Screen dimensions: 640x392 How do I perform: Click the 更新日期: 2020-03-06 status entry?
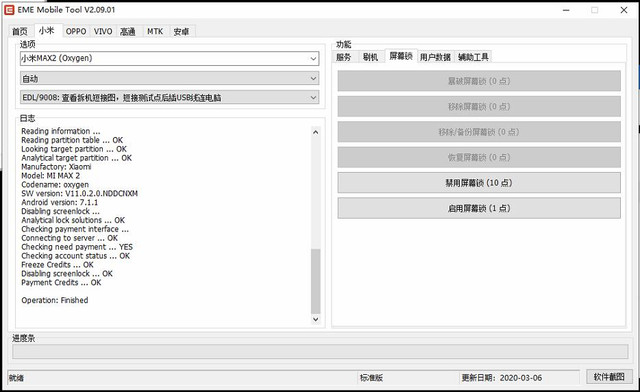click(x=502, y=378)
